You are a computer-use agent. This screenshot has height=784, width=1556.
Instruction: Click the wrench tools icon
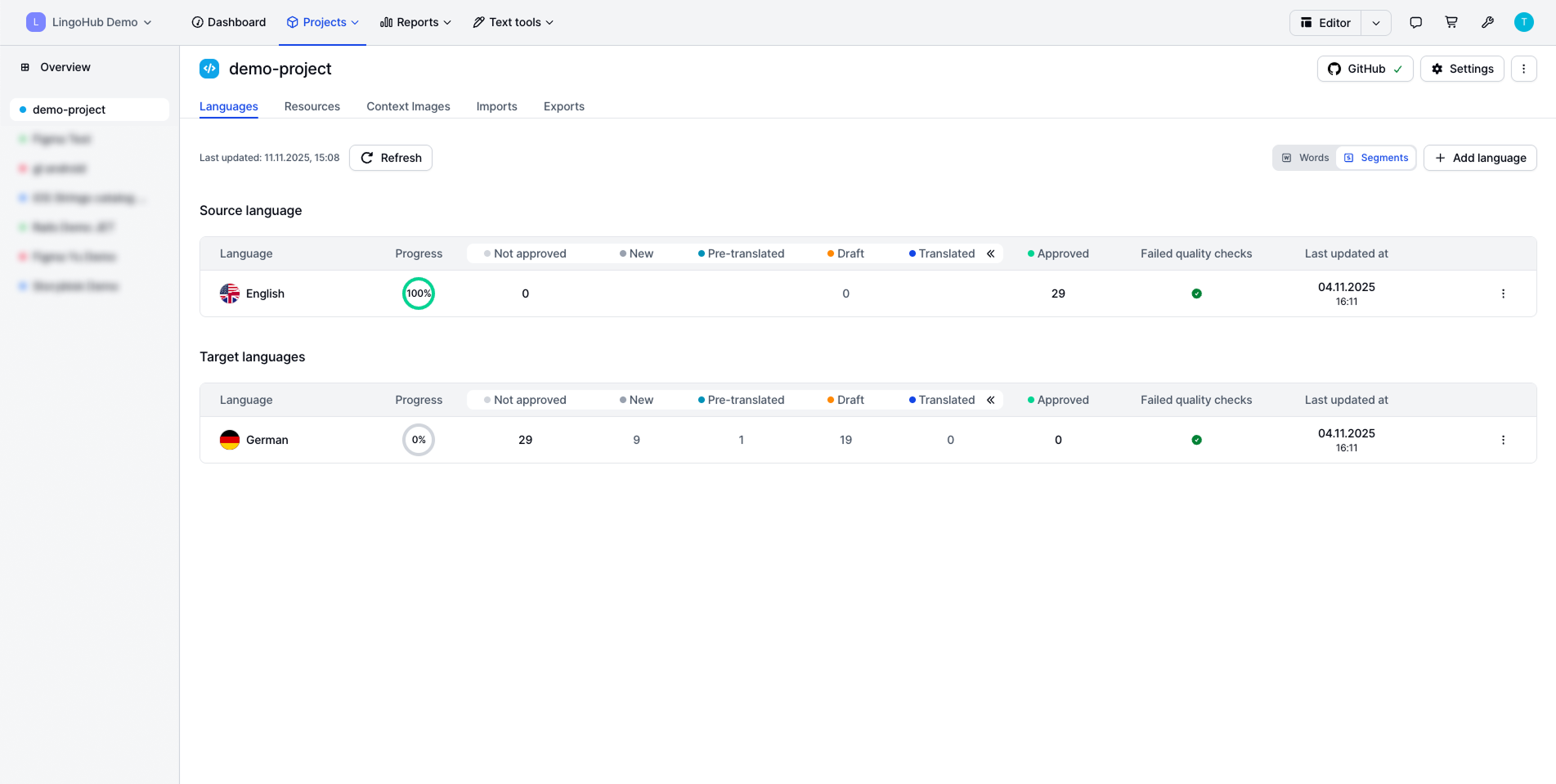click(1487, 23)
